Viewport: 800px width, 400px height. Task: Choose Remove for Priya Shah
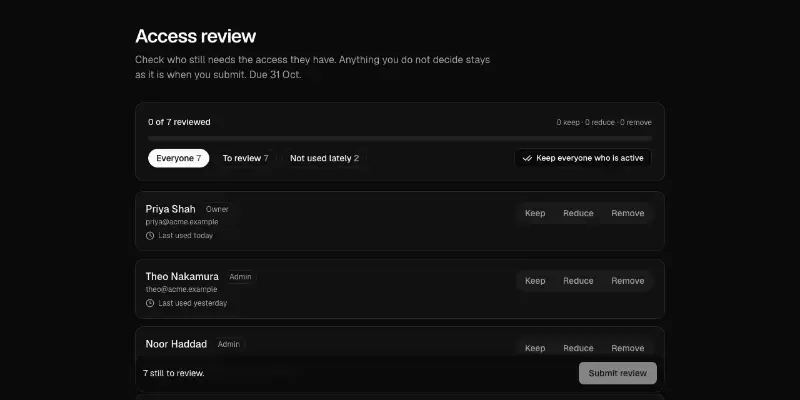point(628,213)
